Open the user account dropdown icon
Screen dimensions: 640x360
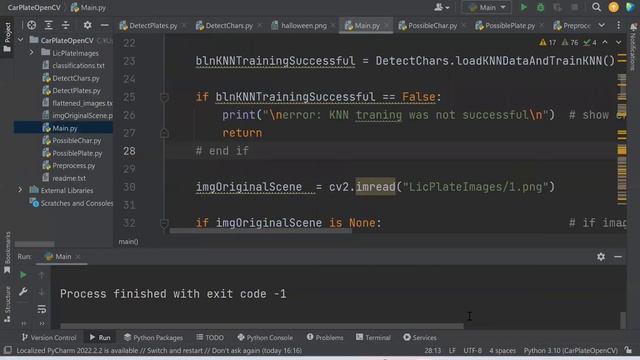[x=442, y=7]
